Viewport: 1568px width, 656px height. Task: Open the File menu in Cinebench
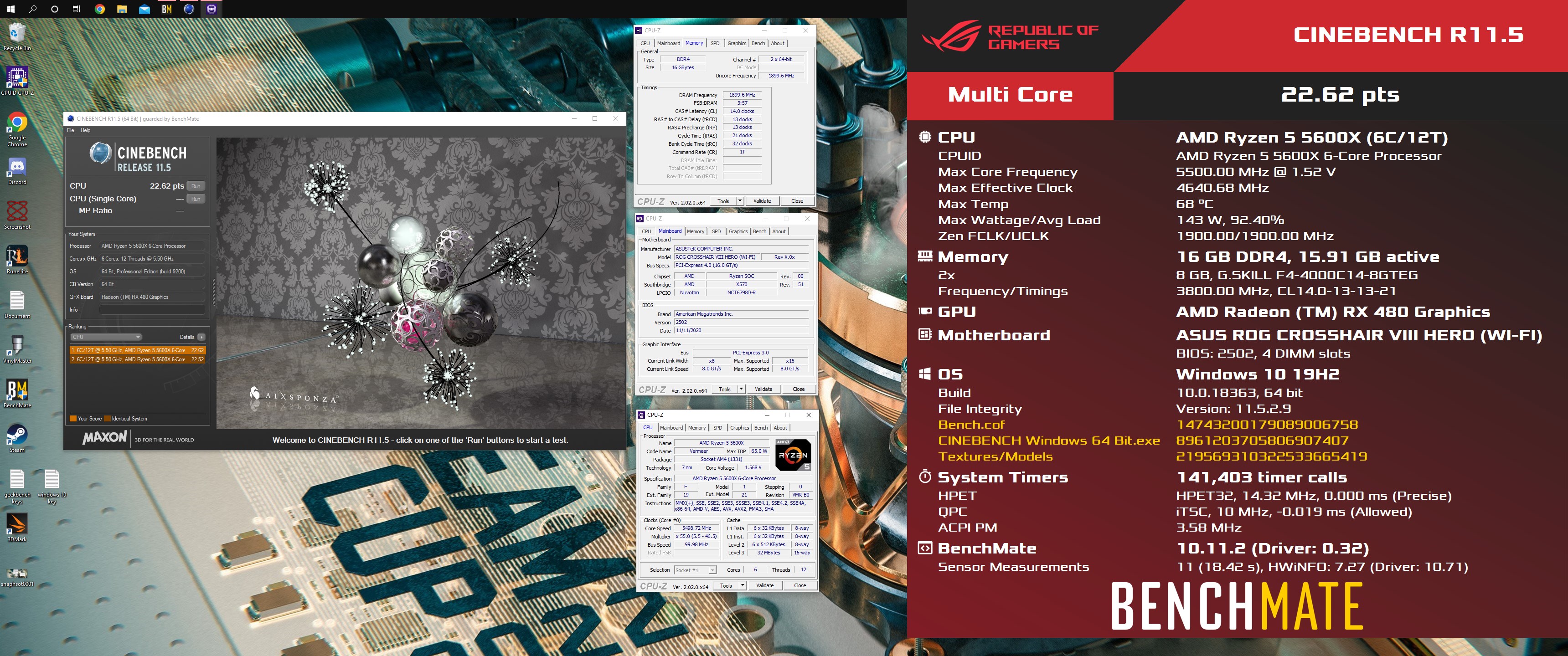[71, 130]
